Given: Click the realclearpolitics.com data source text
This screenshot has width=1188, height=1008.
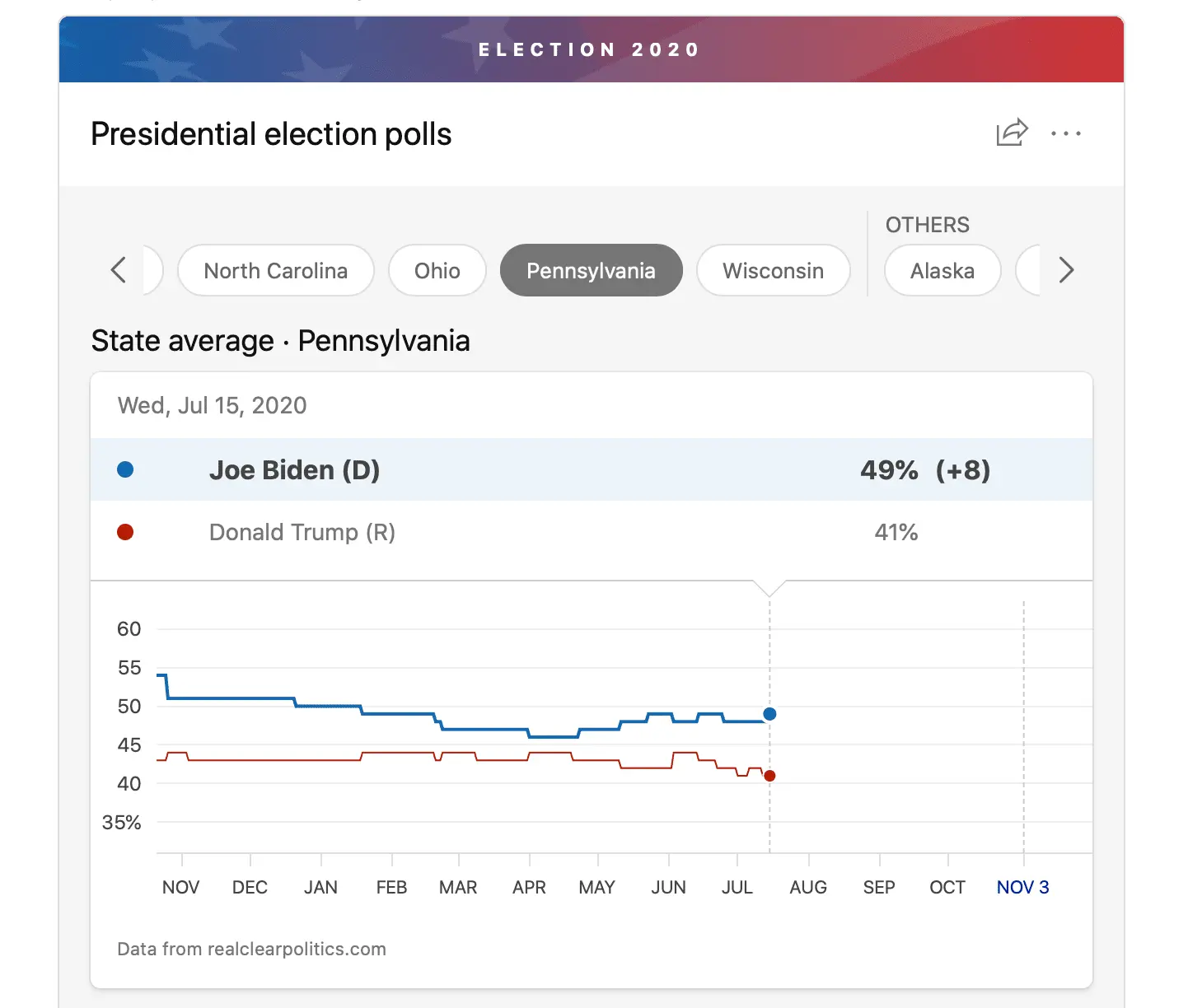Looking at the screenshot, I should tap(251, 949).
